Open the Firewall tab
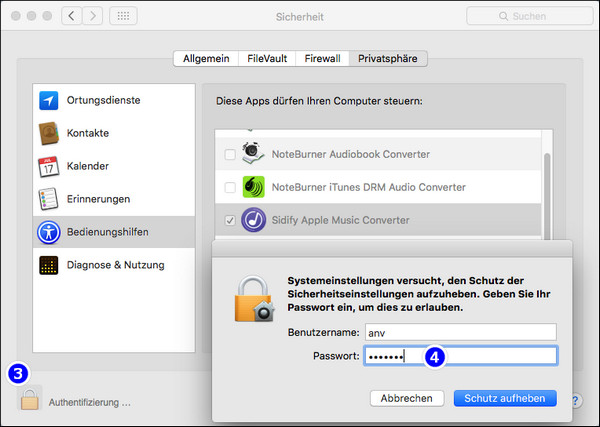Image resolution: width=600 pixels, height=427 pixels. (x=322, y=59)
